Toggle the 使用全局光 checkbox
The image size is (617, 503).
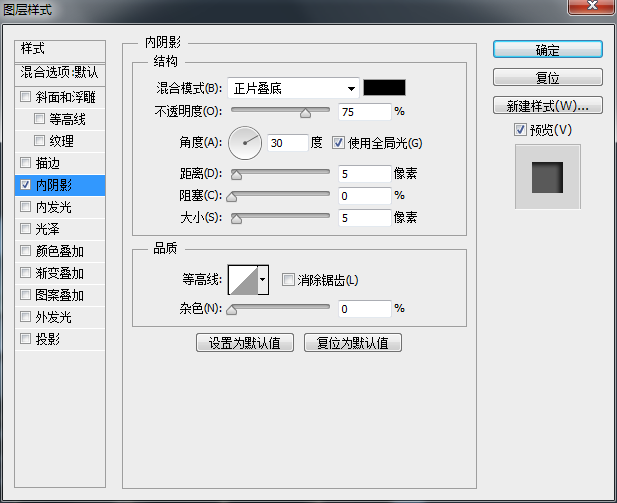(x=338, y=142)
